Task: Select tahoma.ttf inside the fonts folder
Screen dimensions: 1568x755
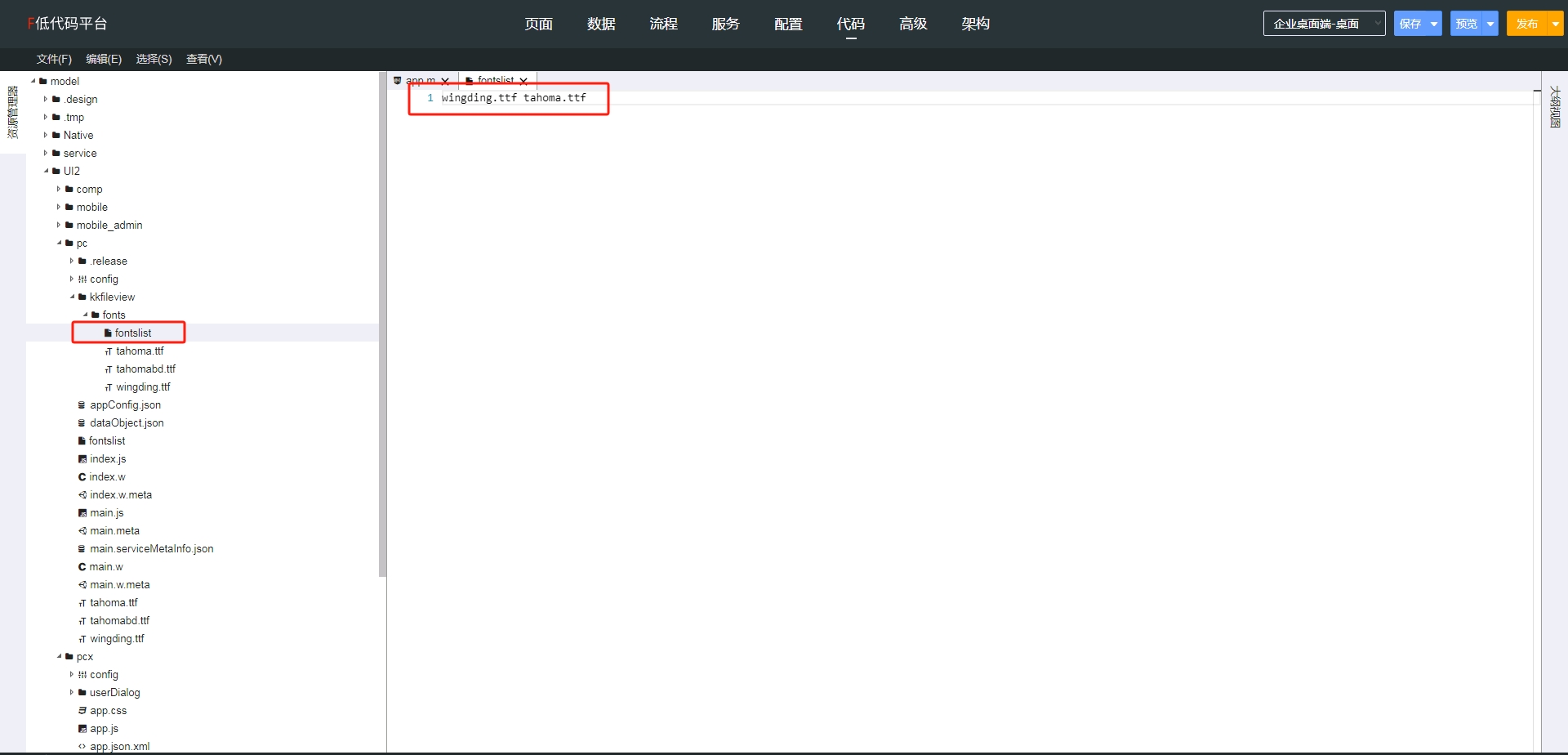Action: [140, 351]
